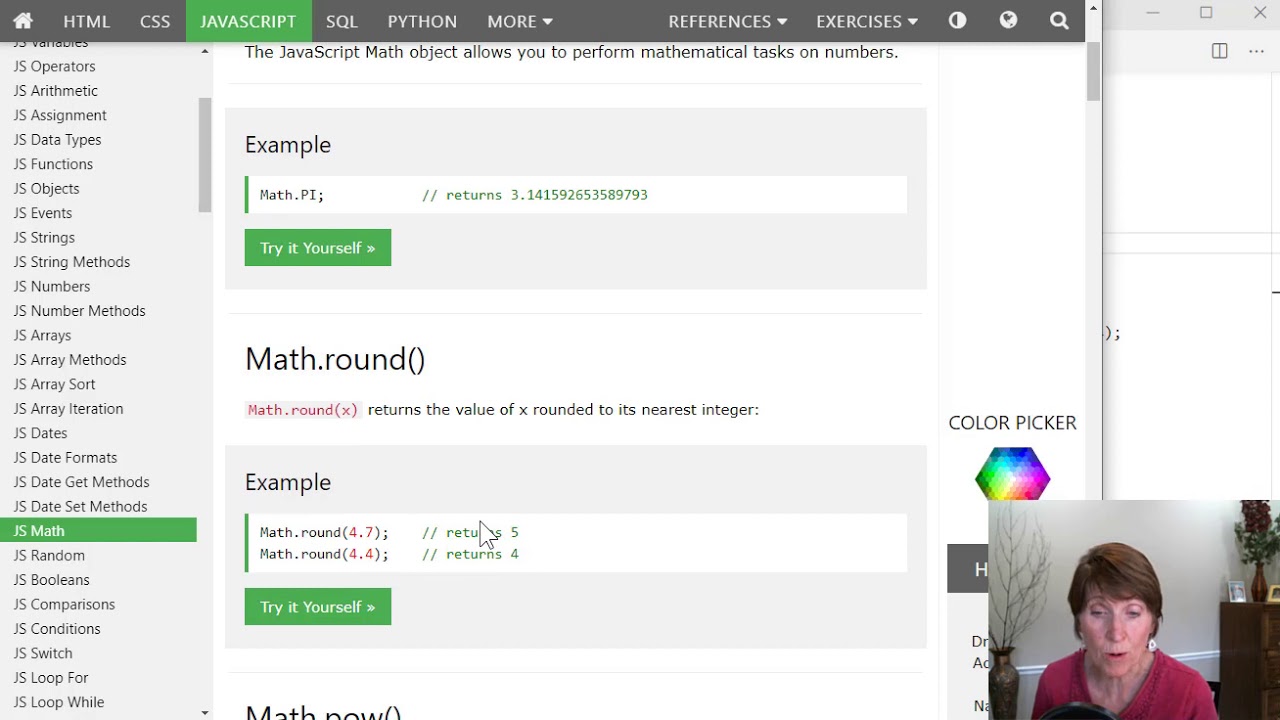The width and height of the screenshot is (1280, 720).
Task: Open the SQL tutorial tab
Action: click(341, 21)
